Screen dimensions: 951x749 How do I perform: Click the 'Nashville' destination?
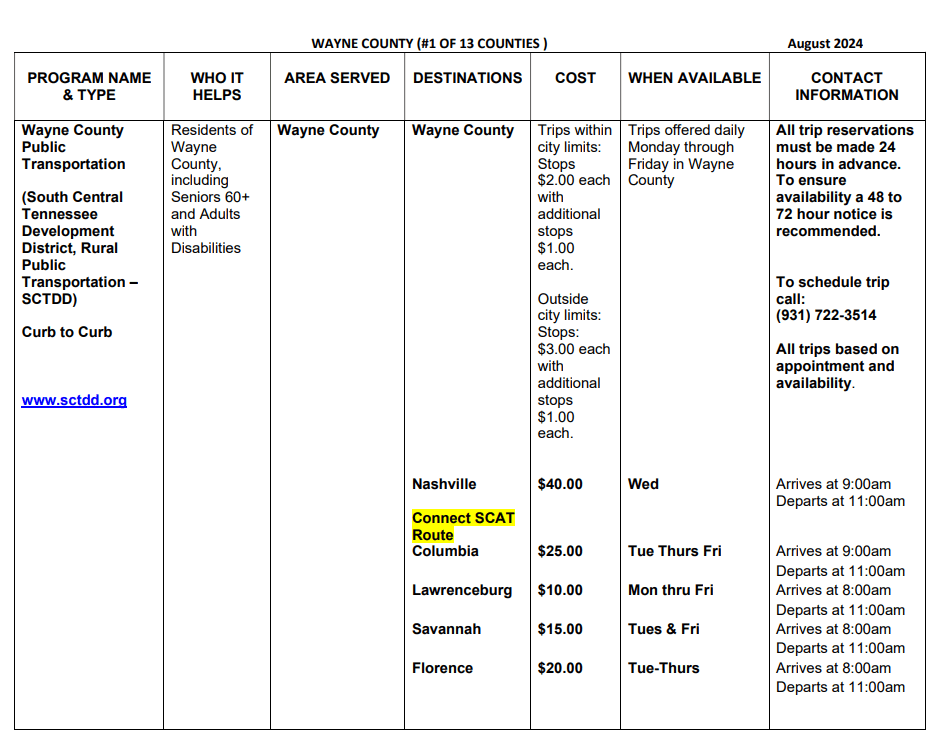coord(444,485)
